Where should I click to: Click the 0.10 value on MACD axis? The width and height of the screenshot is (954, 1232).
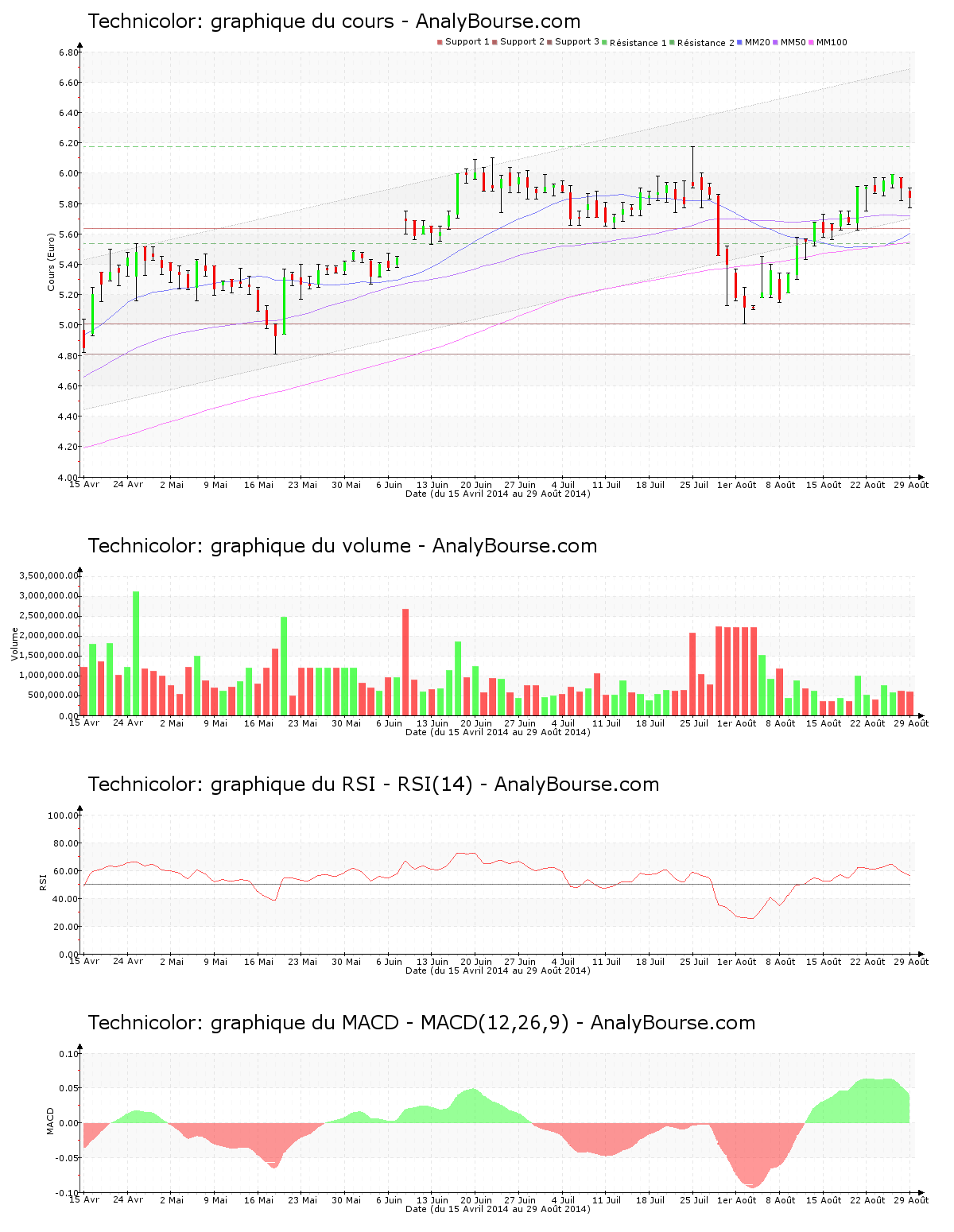coord(69,1054)
